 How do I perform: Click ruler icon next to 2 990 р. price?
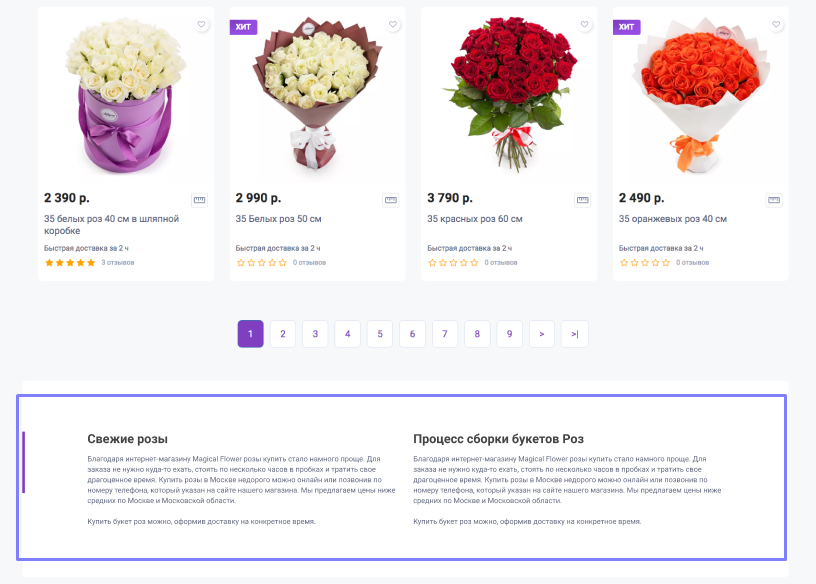coord(391,200)
